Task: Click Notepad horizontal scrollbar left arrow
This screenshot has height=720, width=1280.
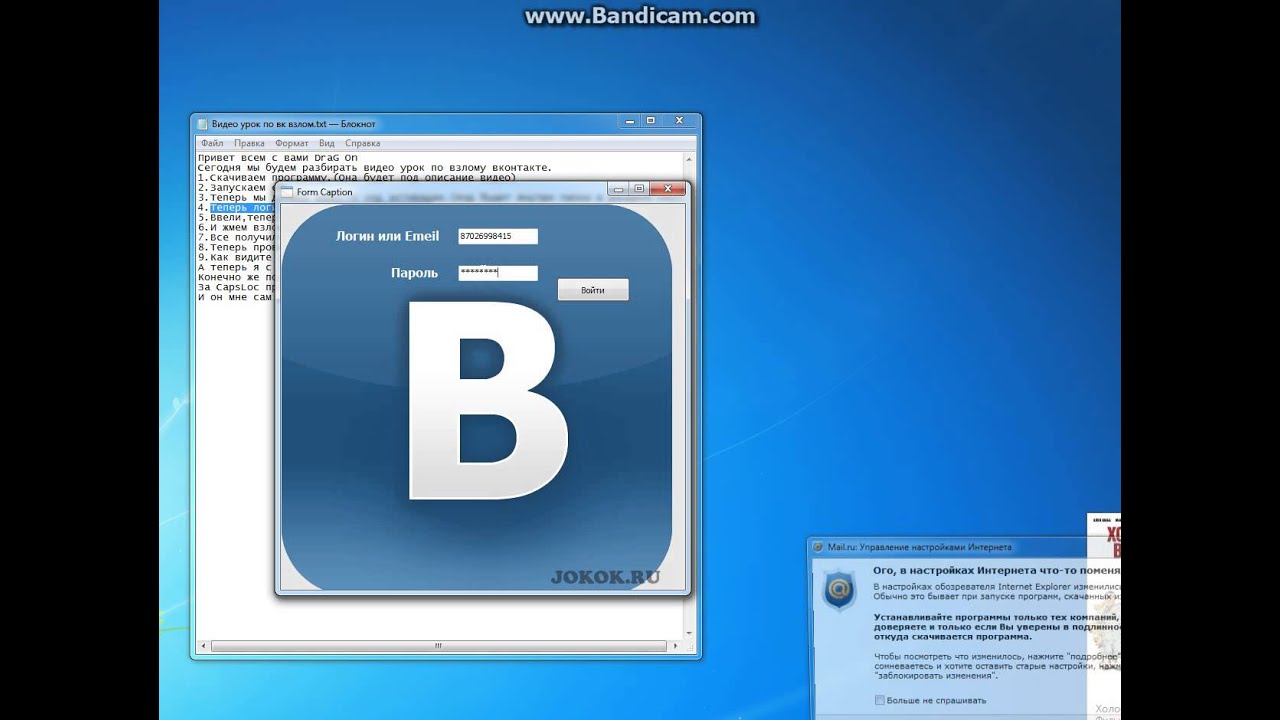Action: 203,646
